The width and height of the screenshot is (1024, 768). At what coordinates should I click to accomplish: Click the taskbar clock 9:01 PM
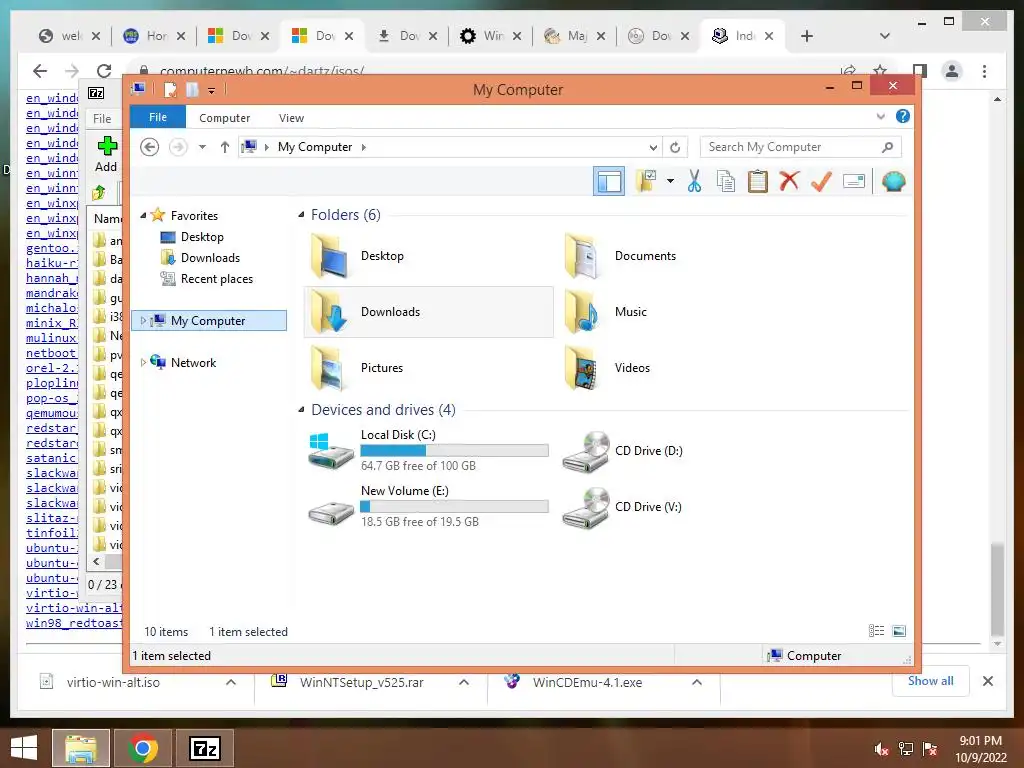(980, 741)
